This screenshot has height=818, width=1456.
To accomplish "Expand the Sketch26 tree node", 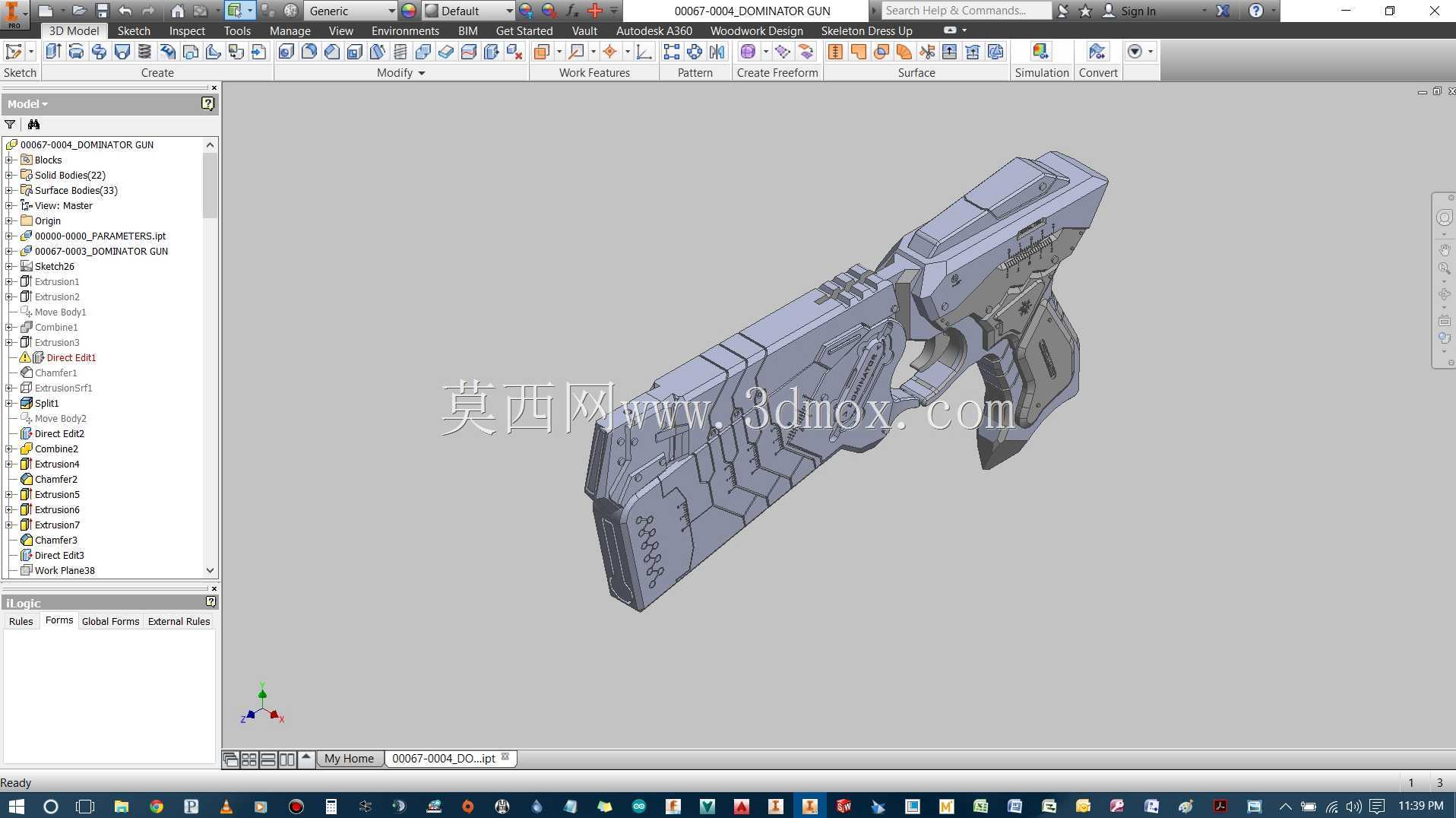I will (9, 266).
